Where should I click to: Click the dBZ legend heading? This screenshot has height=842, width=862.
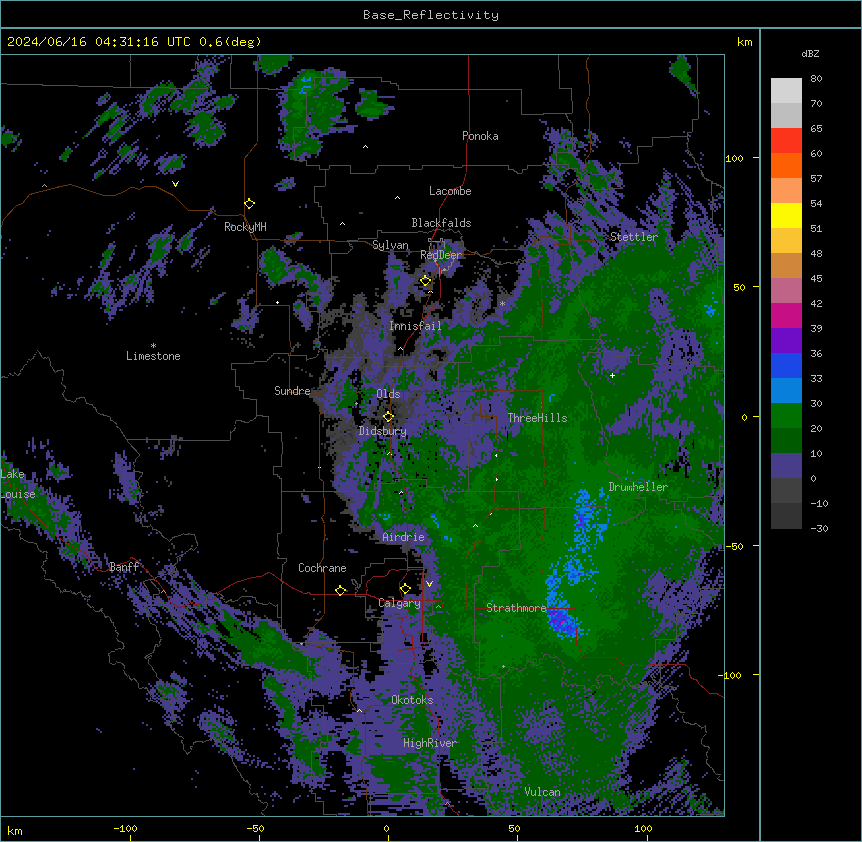coord(810,54)
